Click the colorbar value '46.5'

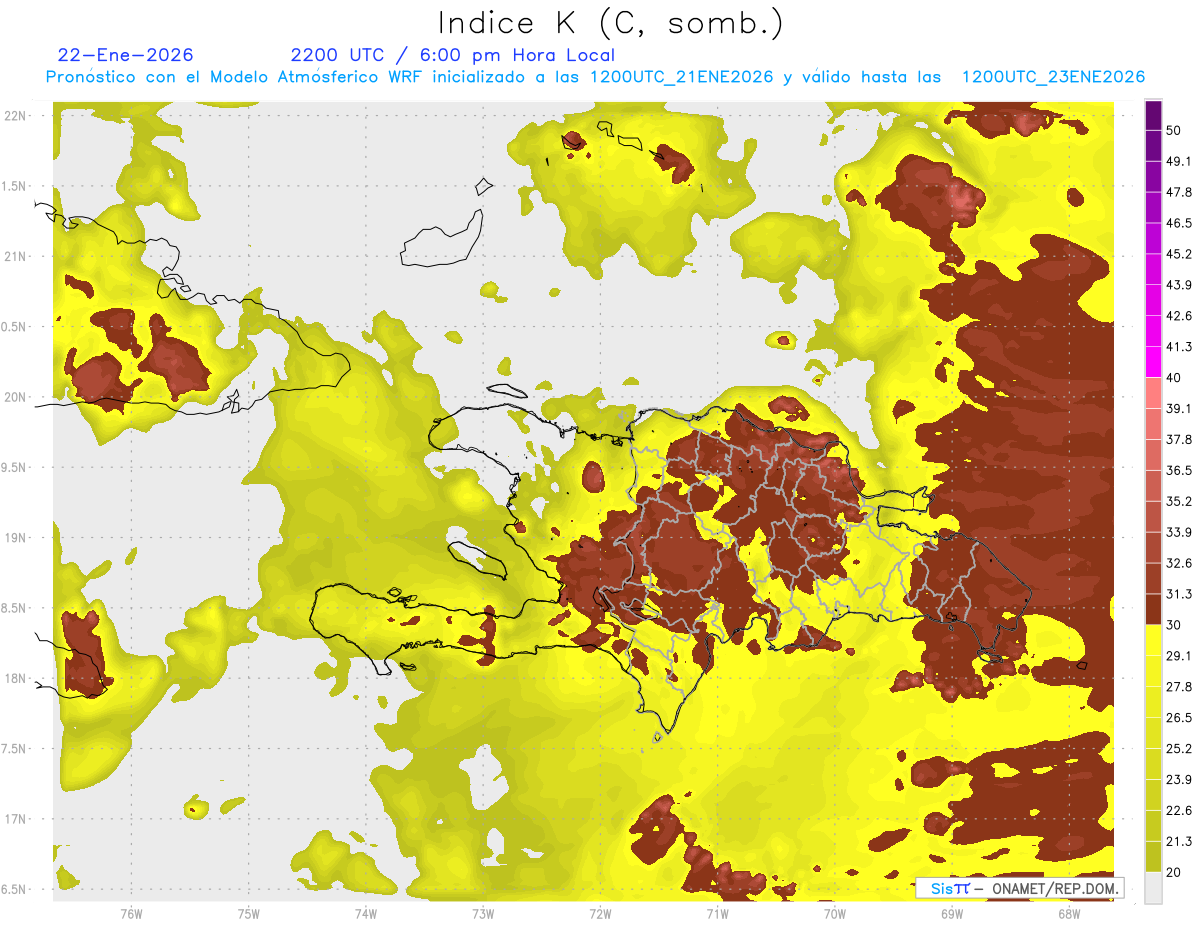pos(1179,223)
